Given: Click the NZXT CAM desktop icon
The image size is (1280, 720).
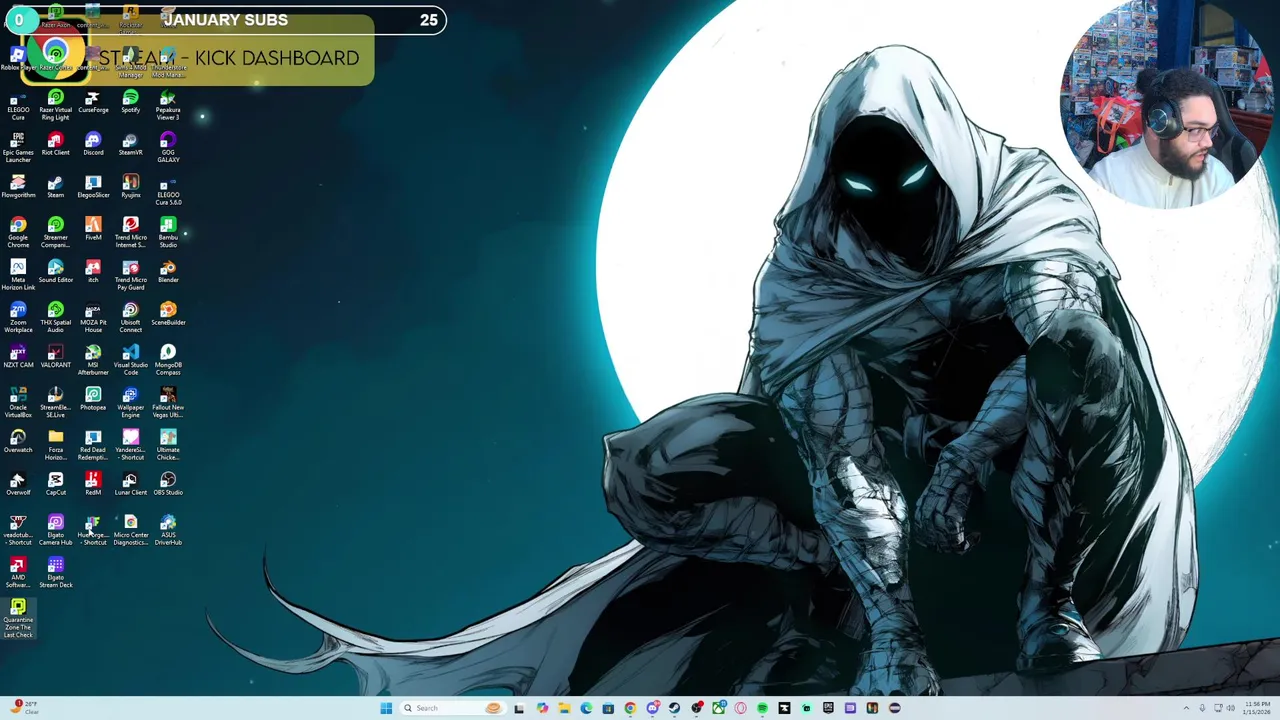Looking at the screenshot, I should [x=18, y=357].
